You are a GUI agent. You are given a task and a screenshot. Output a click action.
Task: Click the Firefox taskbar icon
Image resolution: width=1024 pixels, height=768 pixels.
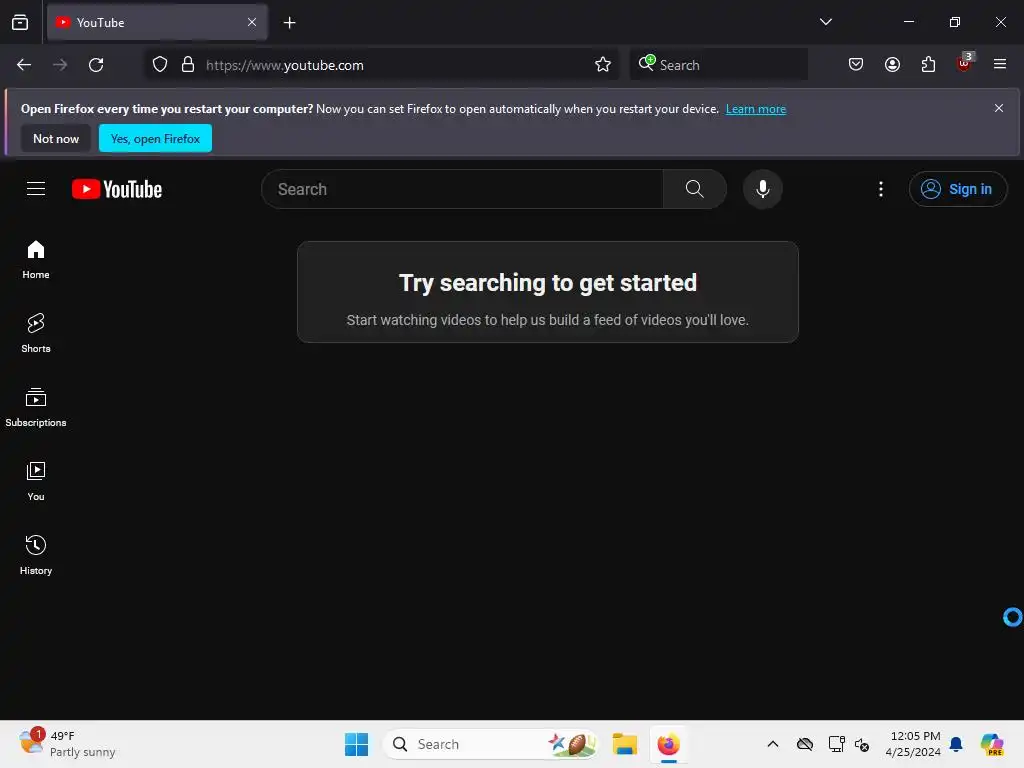tap(668, 744)
